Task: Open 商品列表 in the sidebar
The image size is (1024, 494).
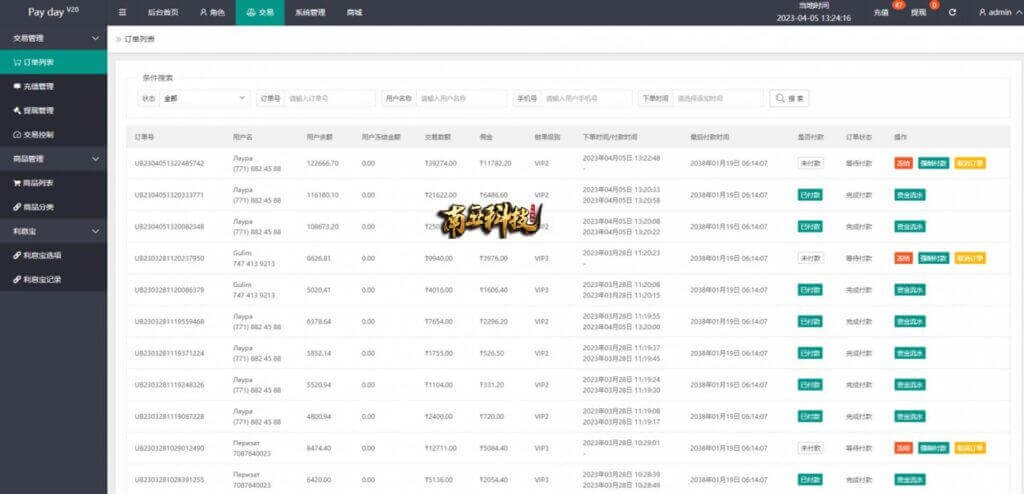Action: coord(38,183)
